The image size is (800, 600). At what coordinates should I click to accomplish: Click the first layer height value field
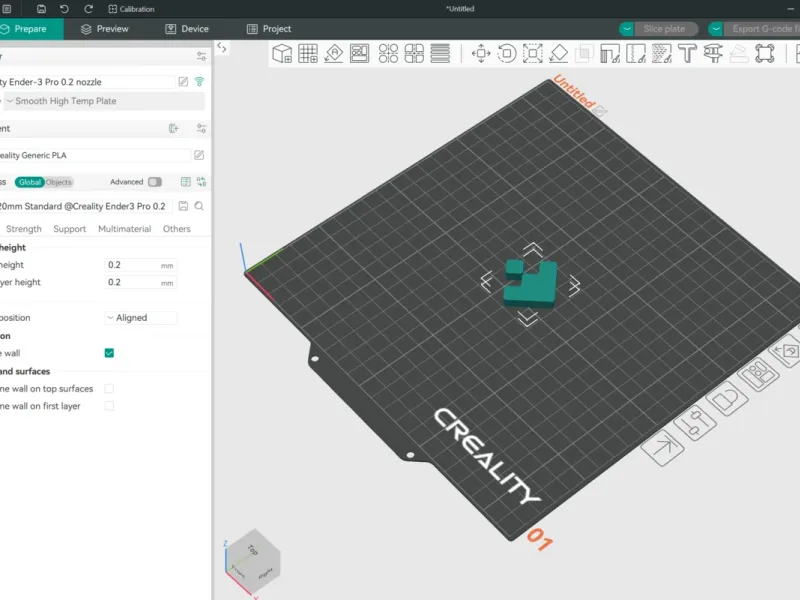coord(141,283)
